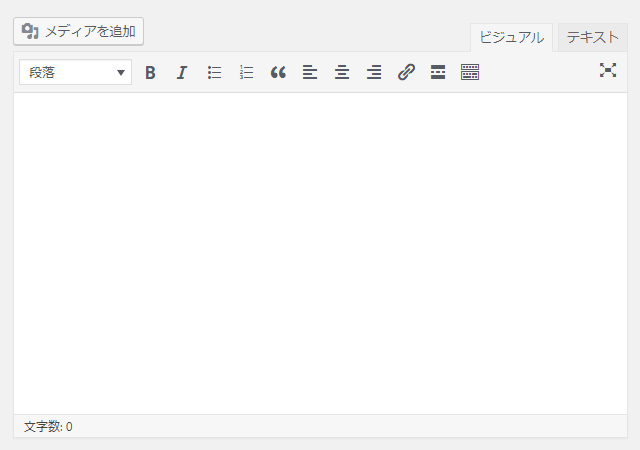Screen dimensions: 640x450
Task: Click the 文字数: 0 word count
Action: (x=48, y=427)
